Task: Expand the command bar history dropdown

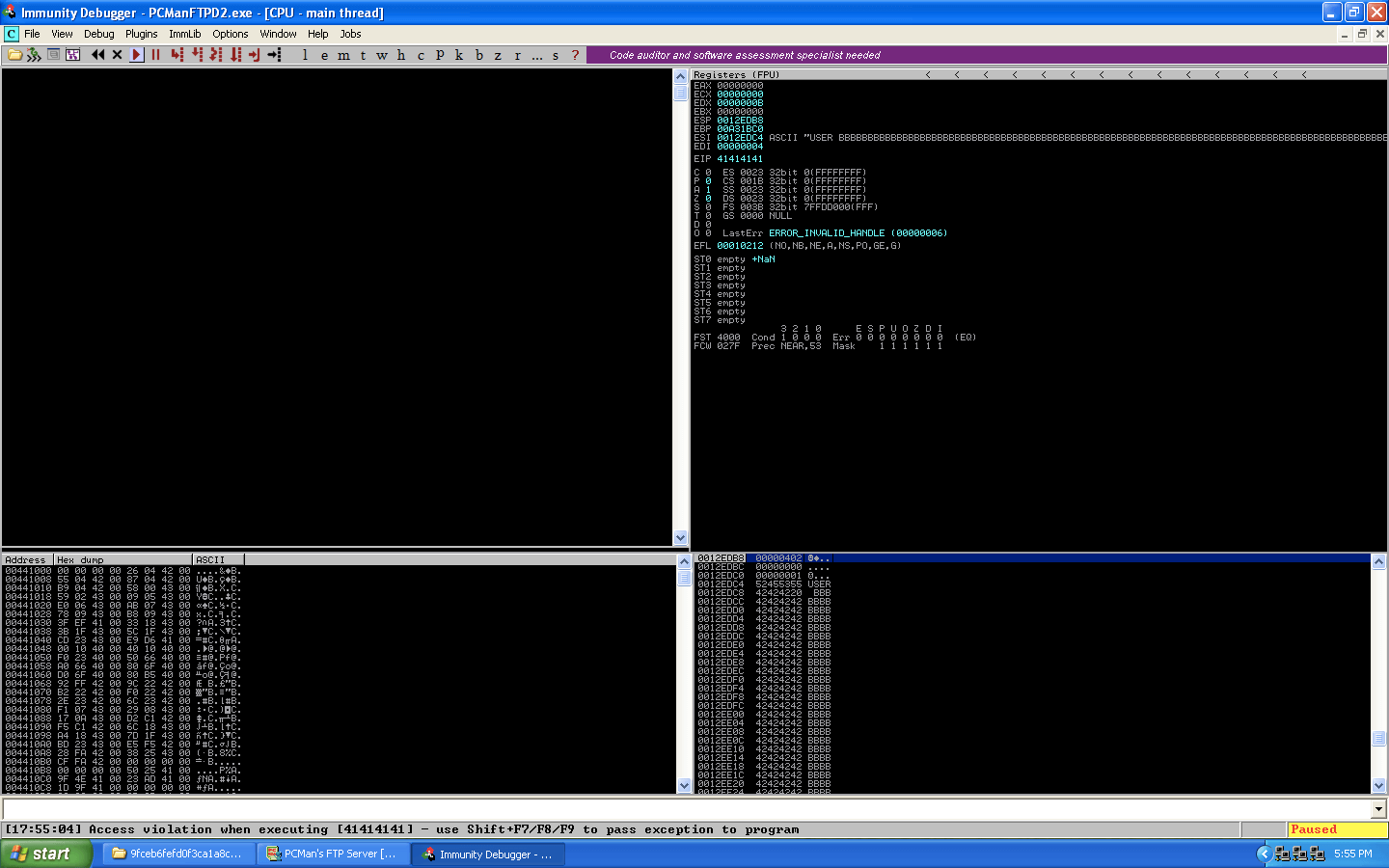Action: pyautogui.click(x=1378, y=809)
